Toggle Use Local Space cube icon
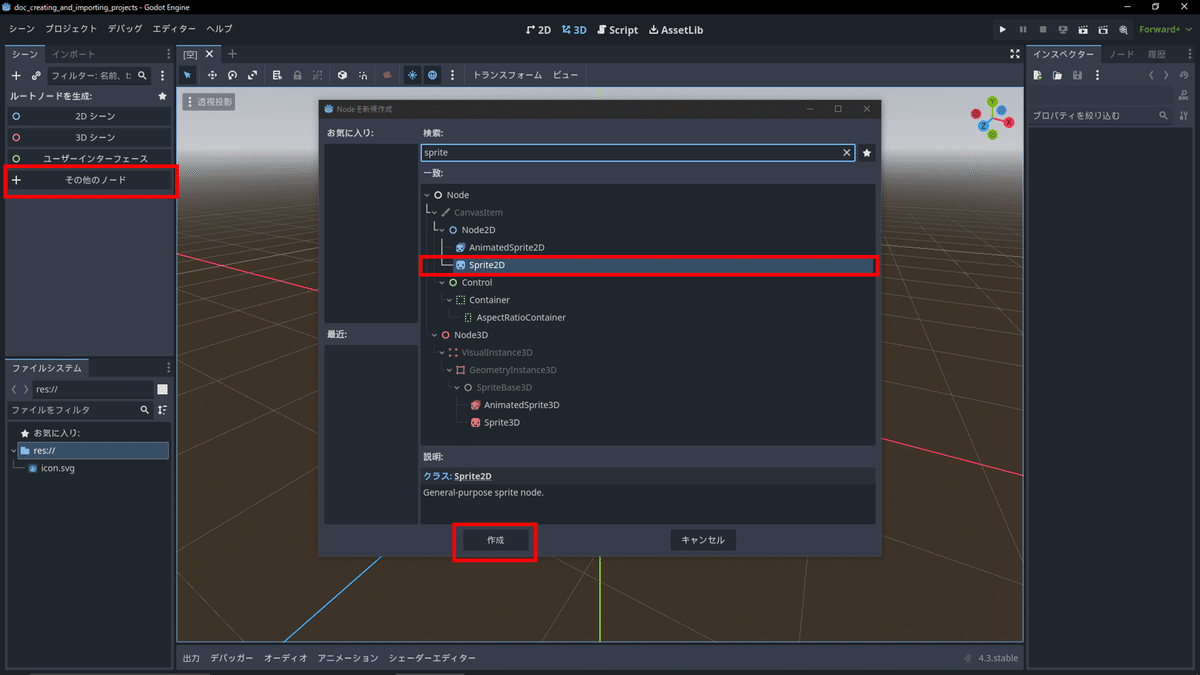 pos(342,75)
